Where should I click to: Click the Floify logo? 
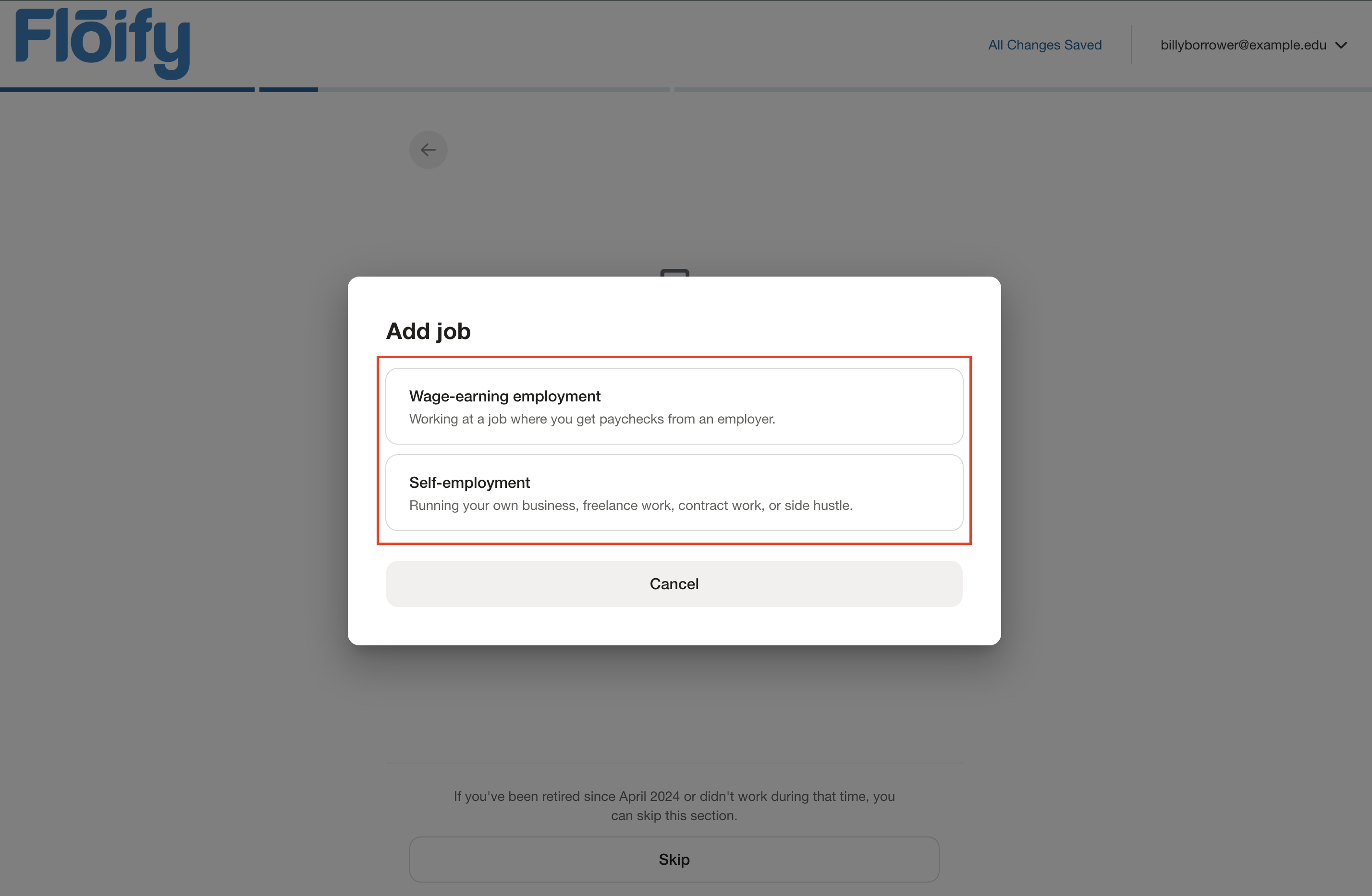tap(103, 43)
